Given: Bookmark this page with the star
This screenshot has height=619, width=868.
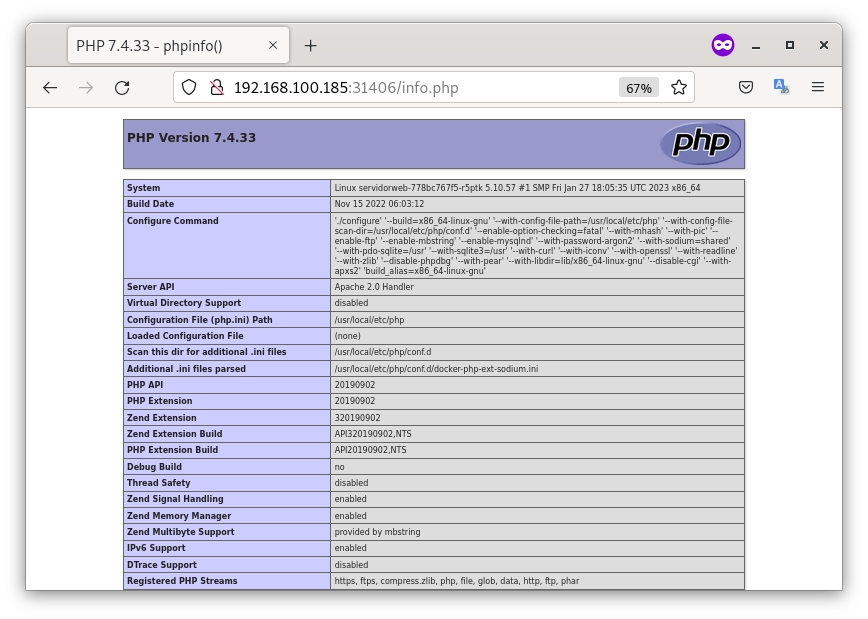Looking at the screenshot, I should click(679, 87).
